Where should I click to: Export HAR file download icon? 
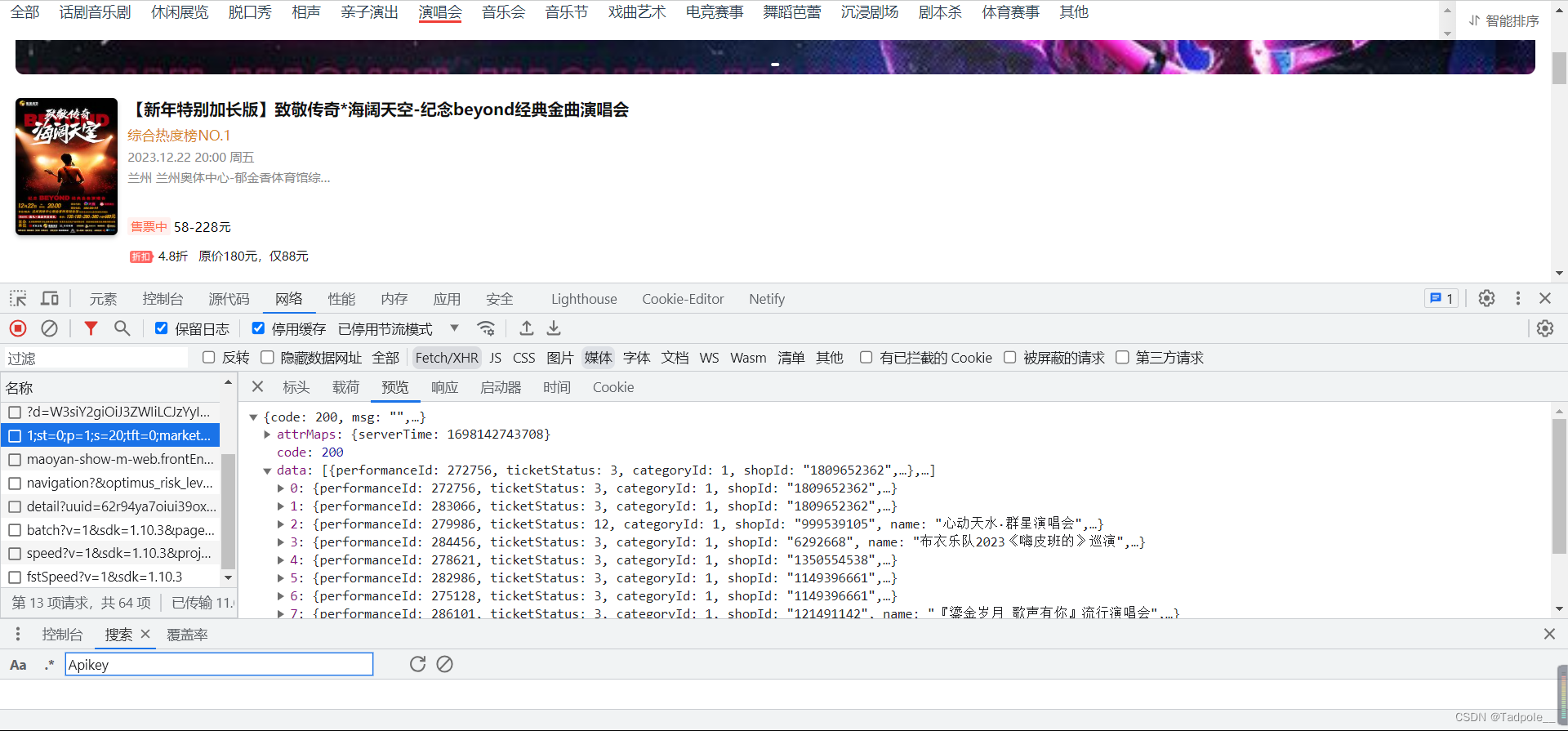[554, 328]
